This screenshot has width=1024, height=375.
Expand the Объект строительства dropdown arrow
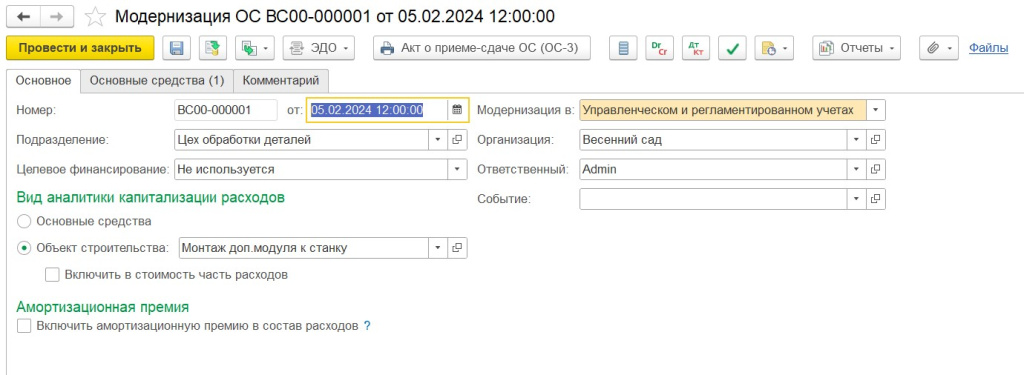438,248
